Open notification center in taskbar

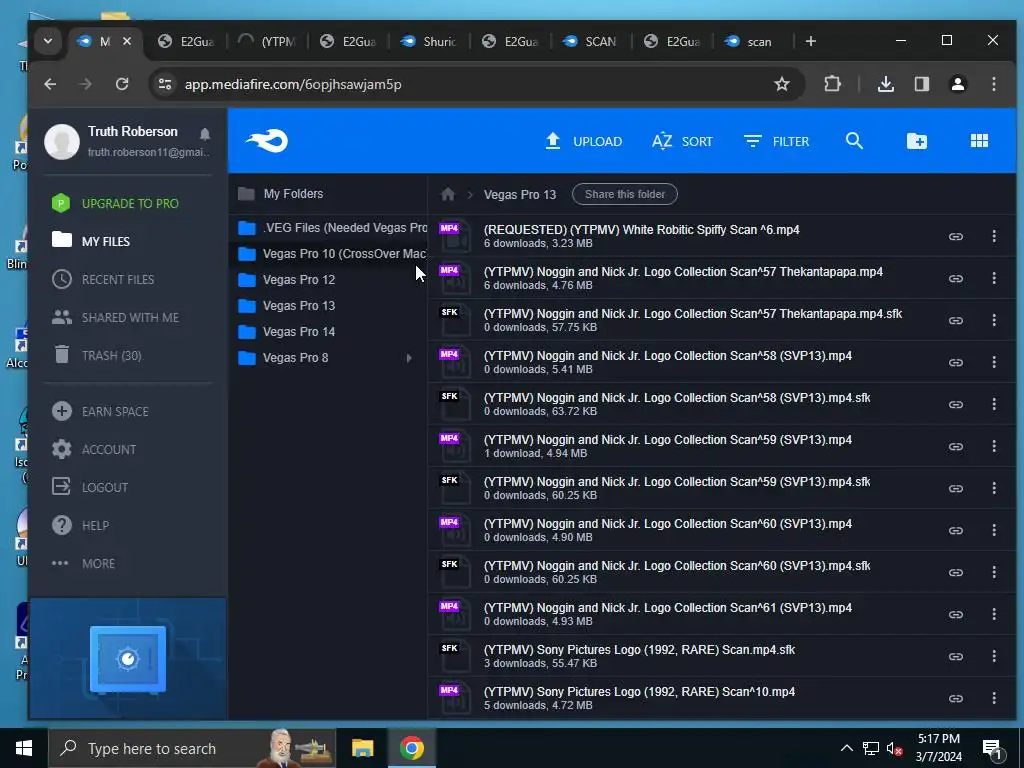993,748
